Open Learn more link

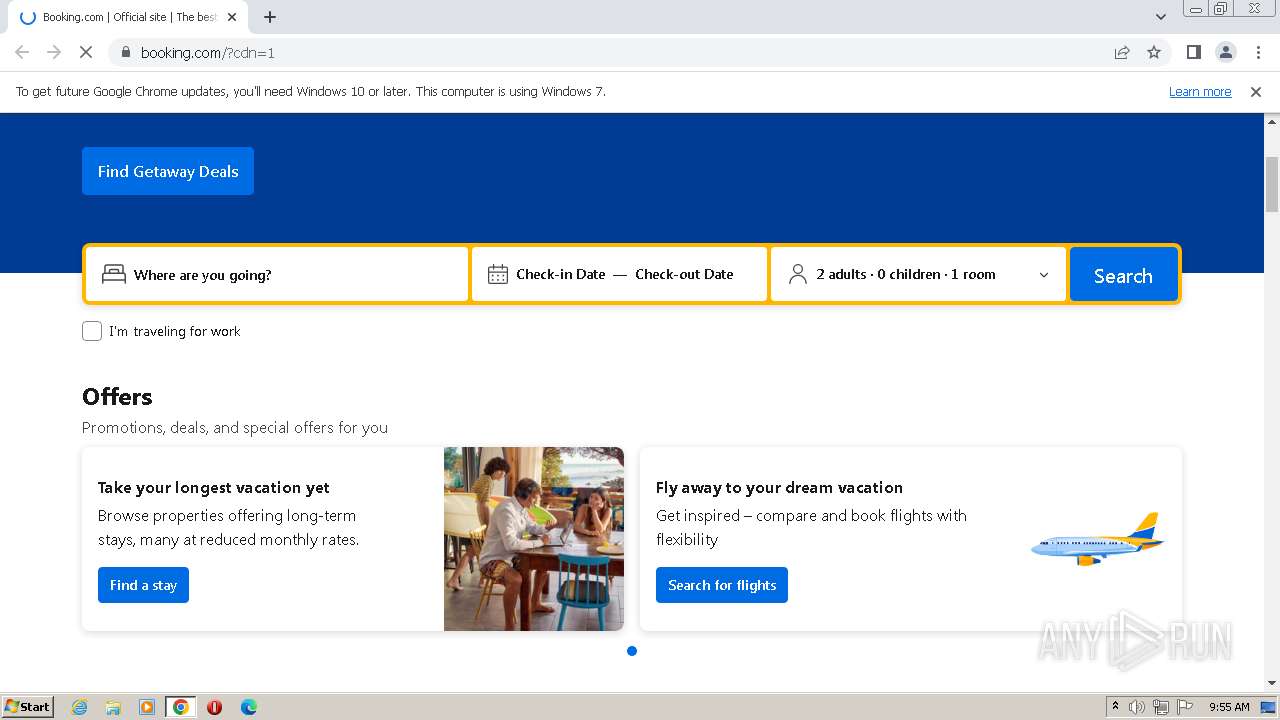click(x=1200, y=91)
